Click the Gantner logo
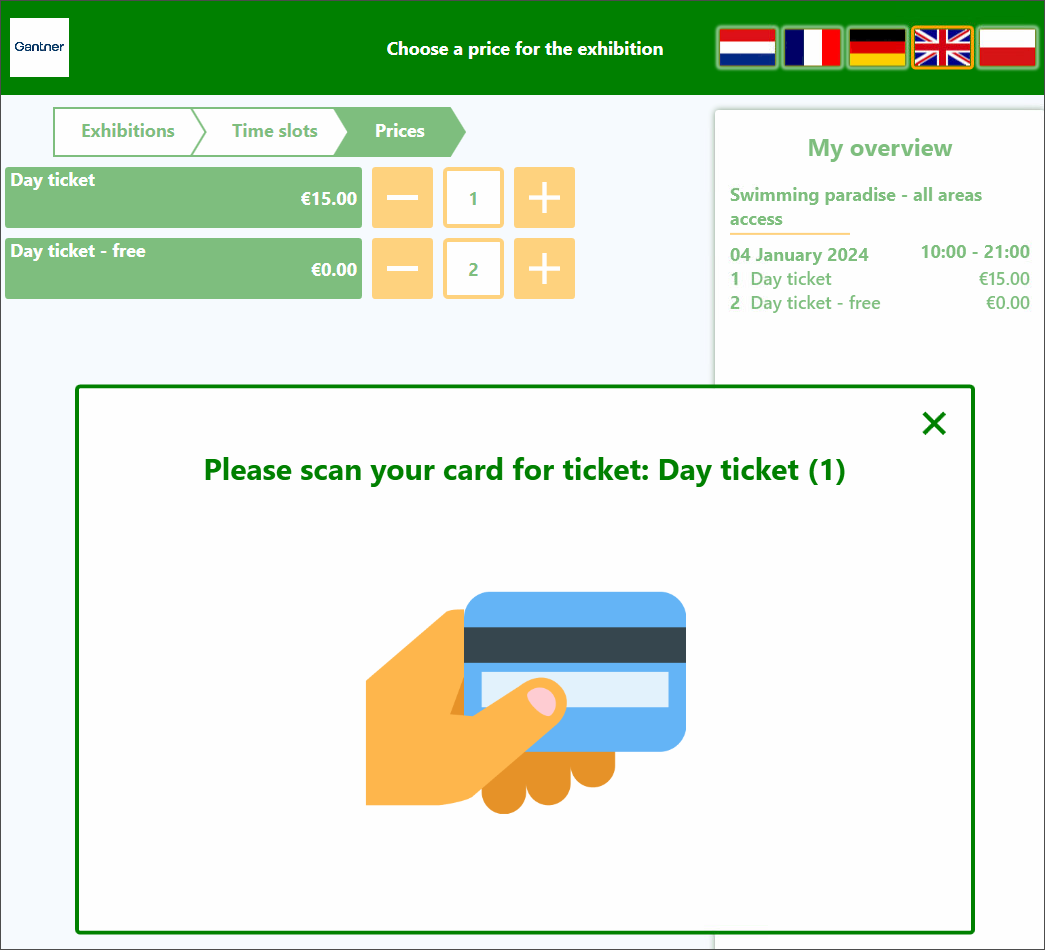This screenshot has height=950, width=1045. coord(40,47)
